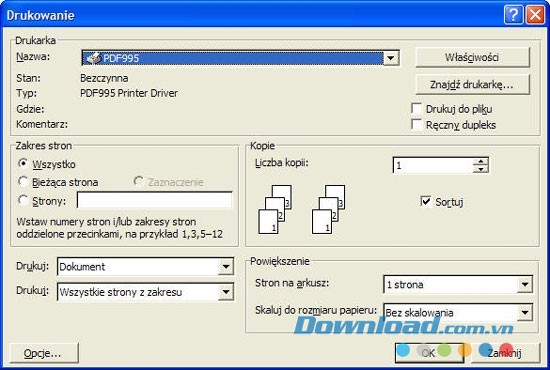Viewport: 550px width, 370px height.
Task: Decrease copies with the down spinner arrow
Action: 480,169
